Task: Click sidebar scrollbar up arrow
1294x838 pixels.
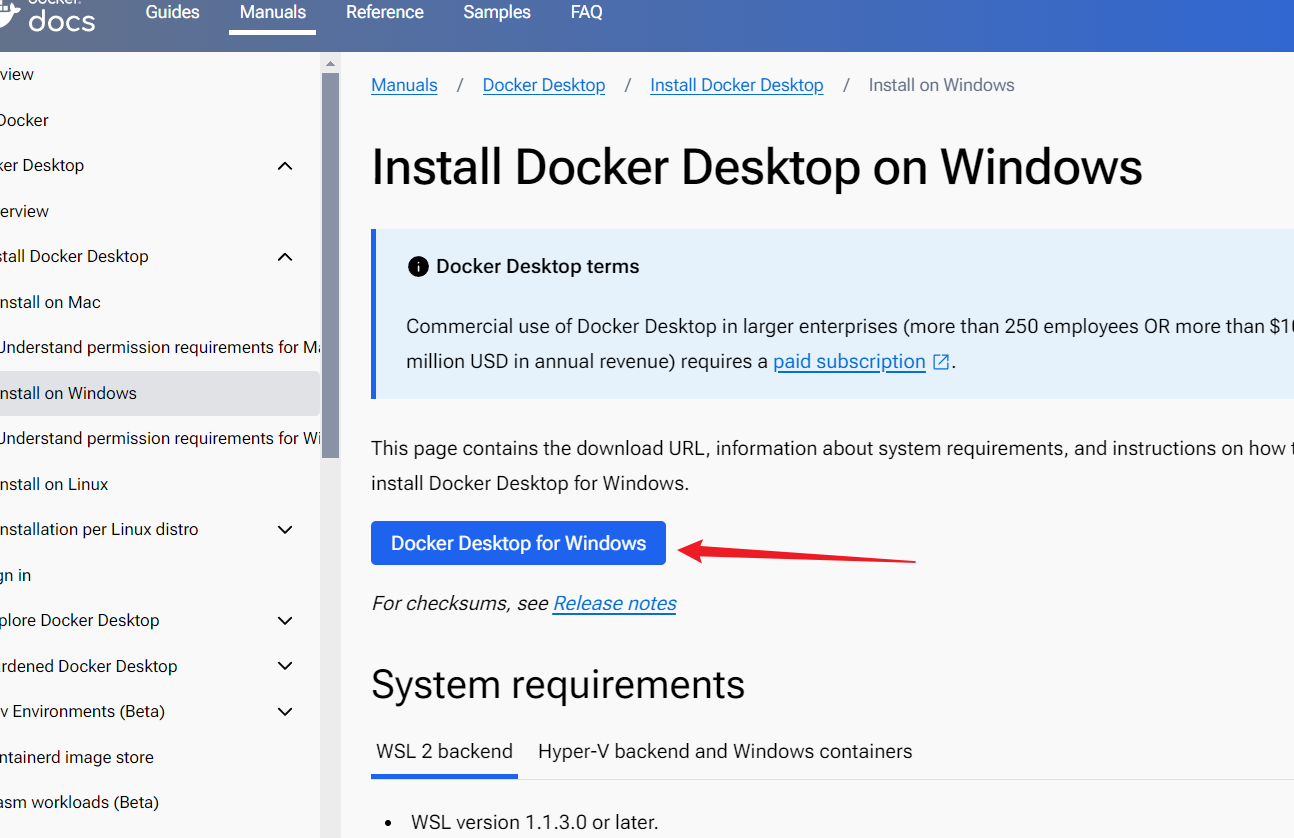Action: point(330,63)
